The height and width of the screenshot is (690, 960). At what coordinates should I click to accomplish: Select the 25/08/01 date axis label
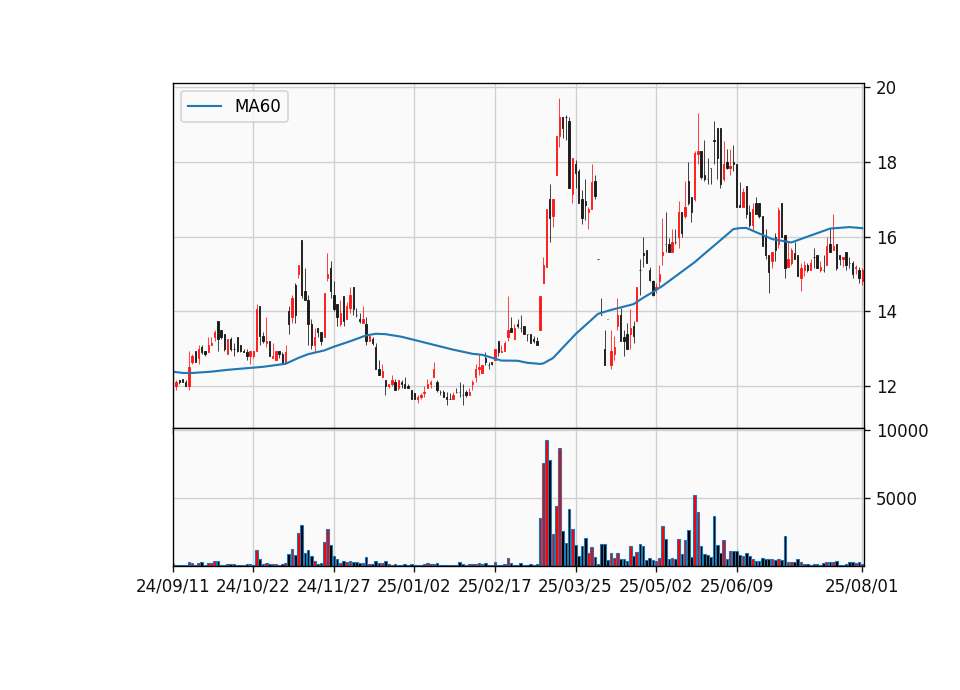tap(861, 586)
